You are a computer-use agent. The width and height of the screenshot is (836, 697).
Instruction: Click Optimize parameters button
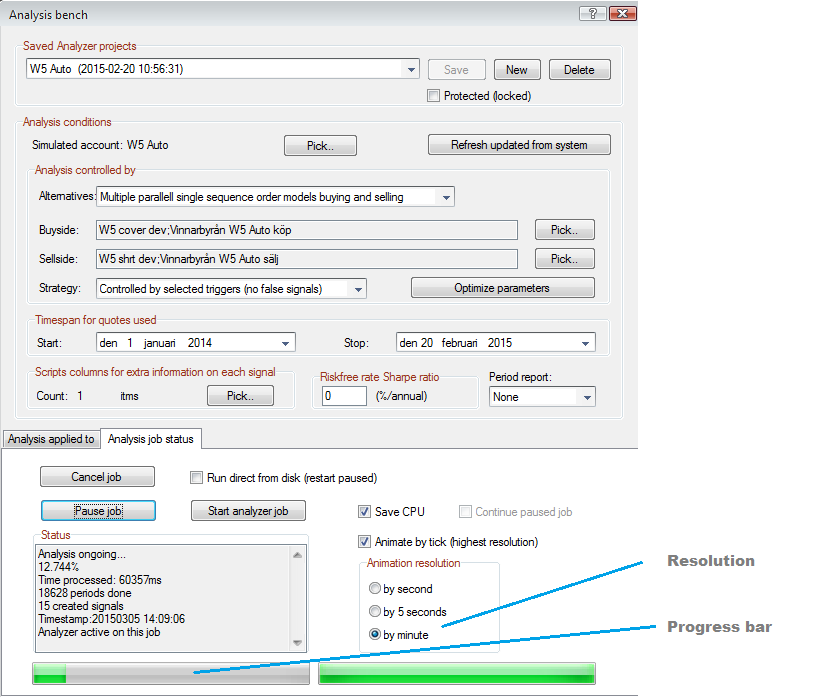(502, 288)
